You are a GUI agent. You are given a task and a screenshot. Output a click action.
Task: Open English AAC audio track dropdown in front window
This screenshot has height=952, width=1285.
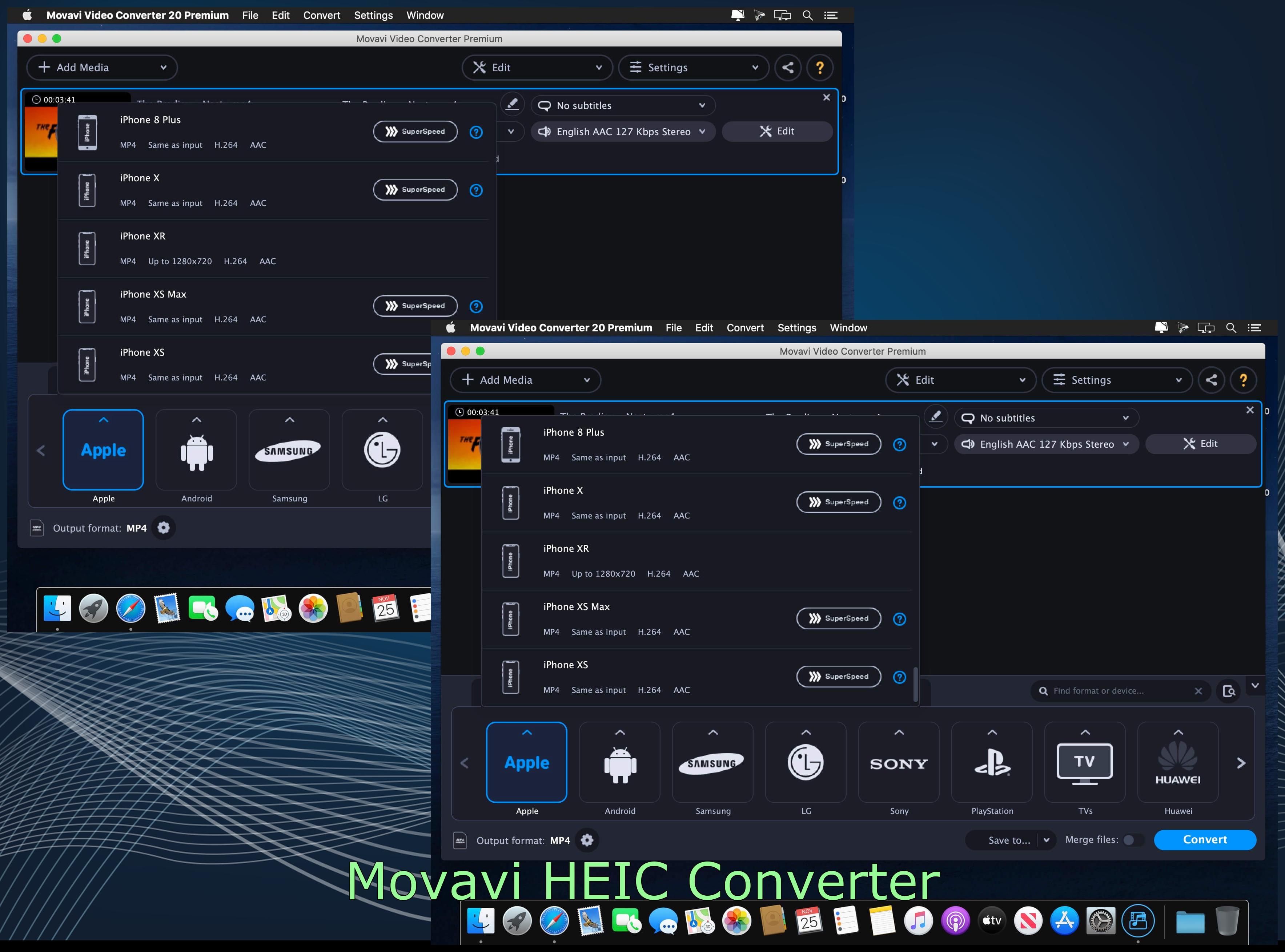pos(1046,444)
